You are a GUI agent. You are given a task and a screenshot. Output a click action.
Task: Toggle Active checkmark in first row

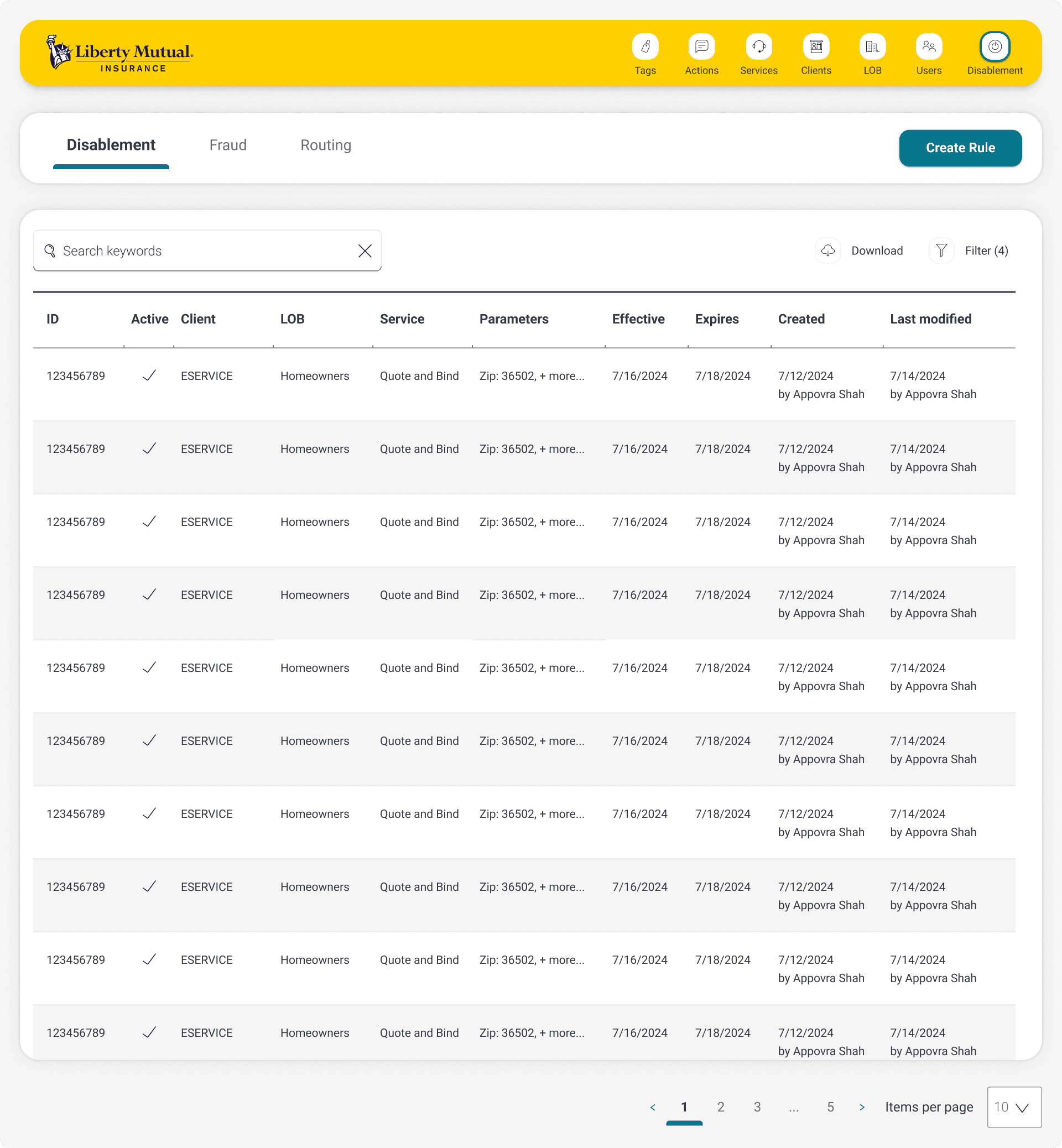point(149,376)
